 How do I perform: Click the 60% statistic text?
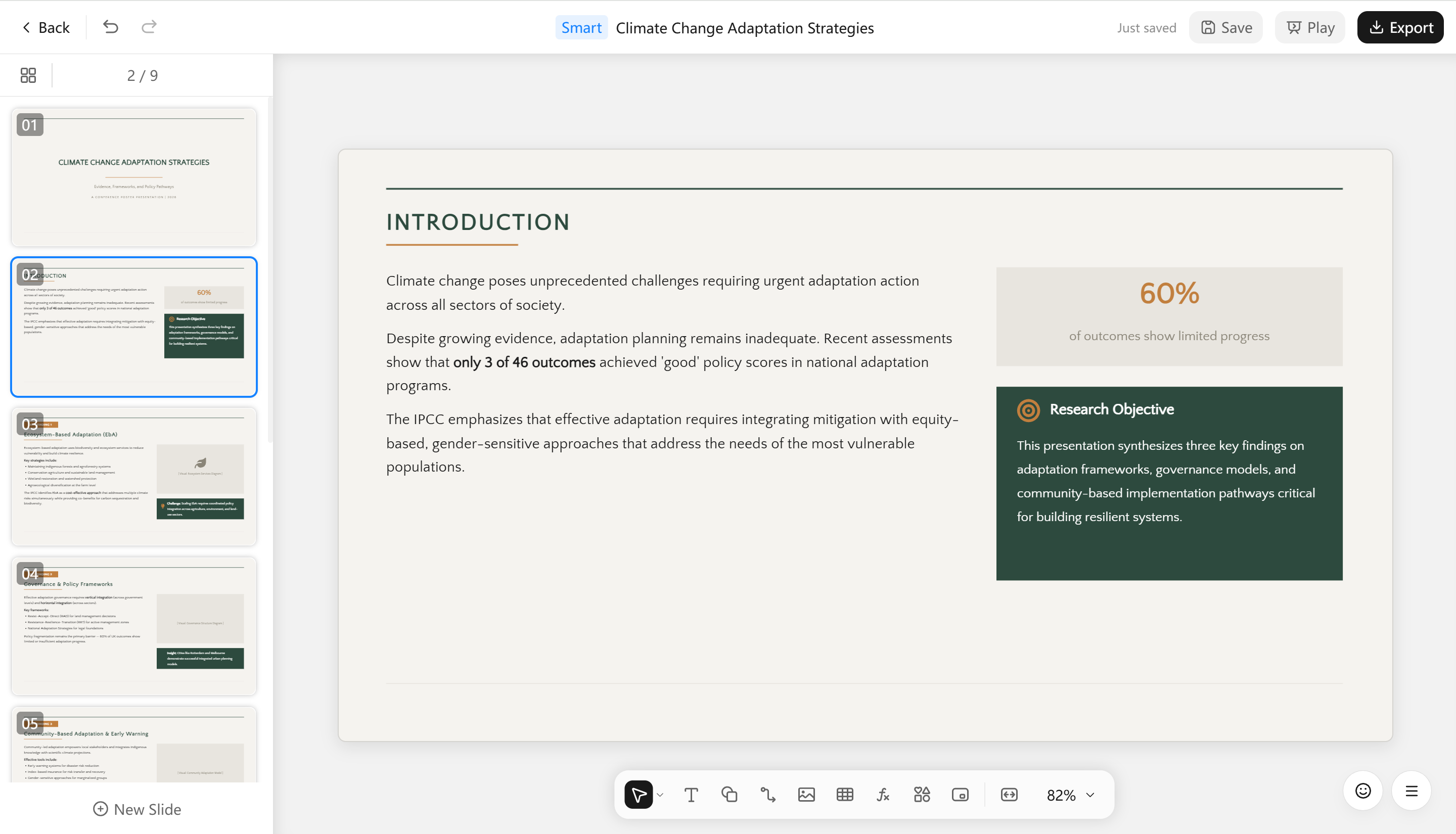tap(1169, 293)
